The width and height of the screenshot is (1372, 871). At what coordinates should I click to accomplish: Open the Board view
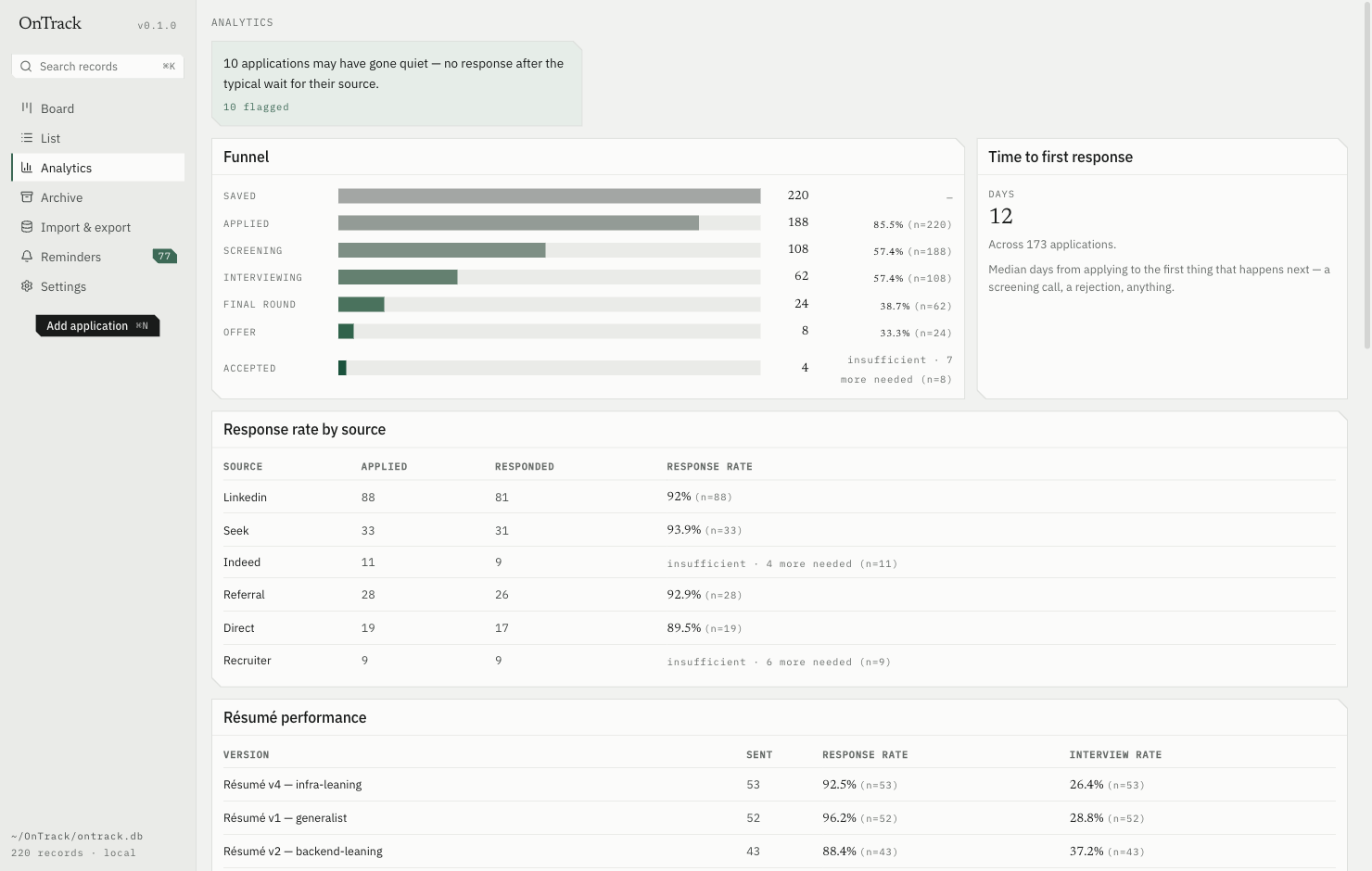pyautogui.click(x=98, y=108)
